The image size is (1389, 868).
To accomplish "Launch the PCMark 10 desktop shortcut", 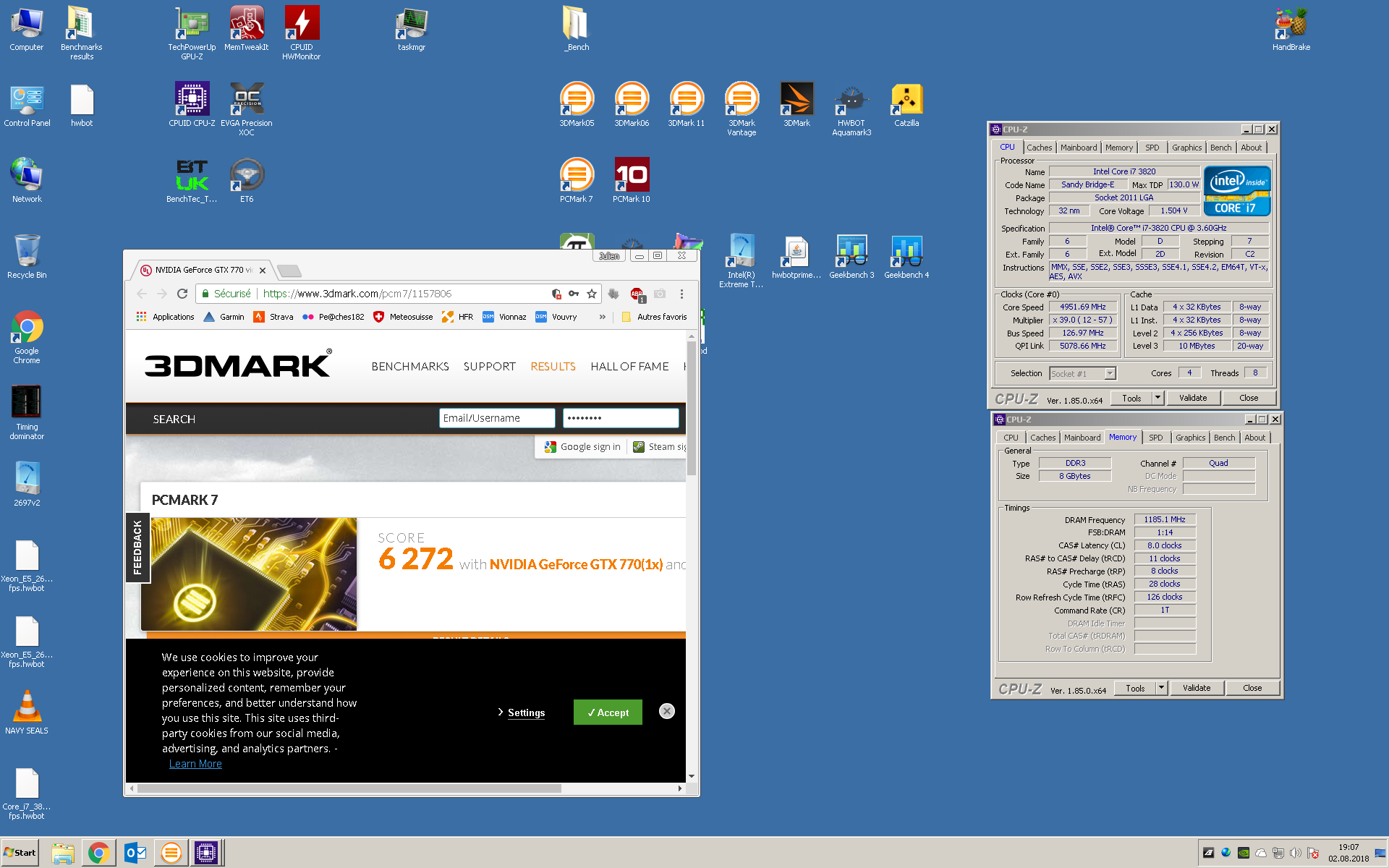I will 632,180.
